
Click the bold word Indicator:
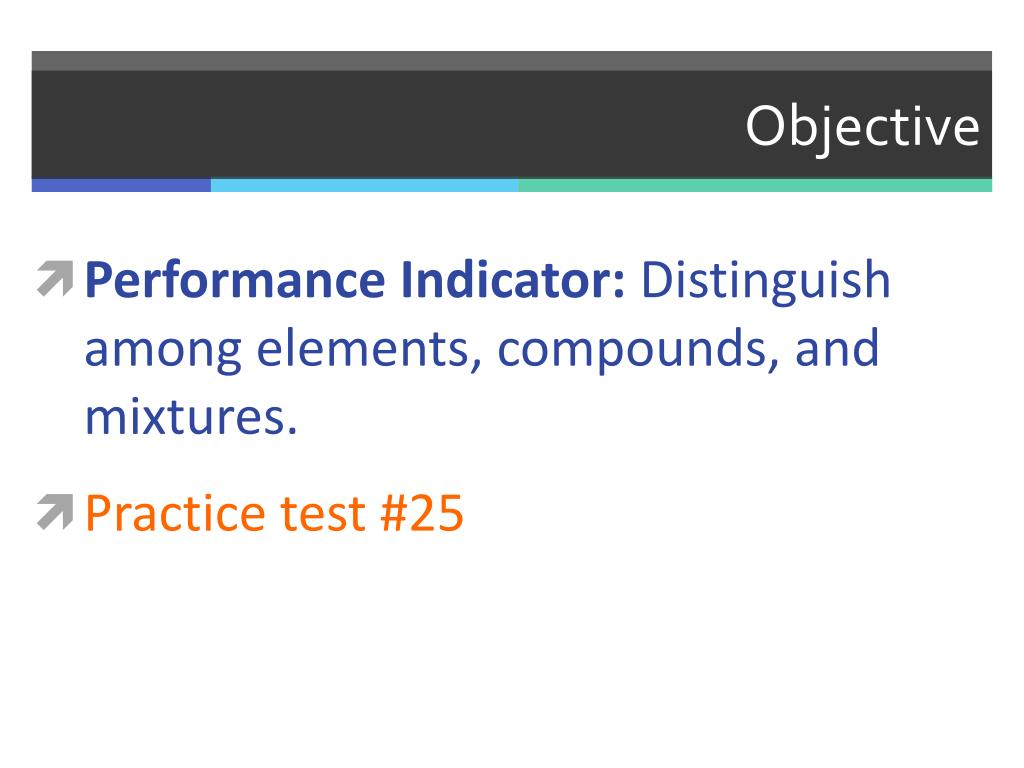pyautogui.click(x=513, y=280)
